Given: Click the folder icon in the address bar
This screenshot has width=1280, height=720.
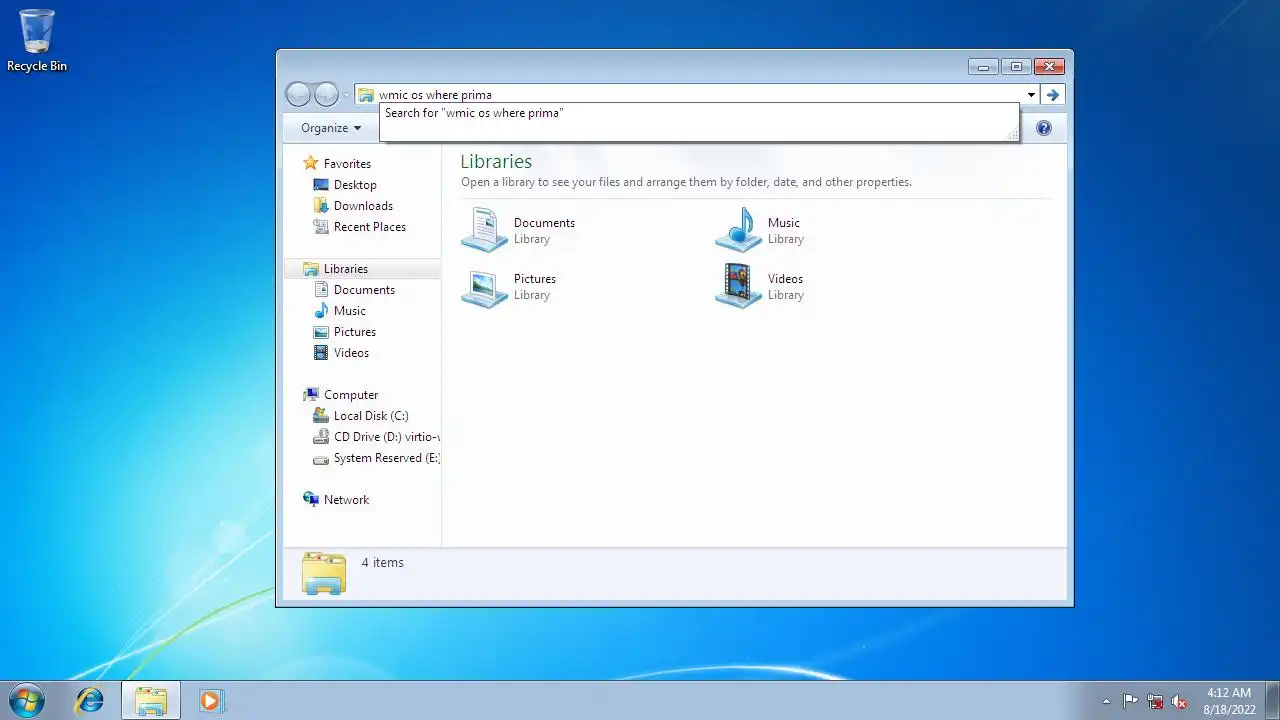Looking at the screenshot, I should click(x=366, y=95).
